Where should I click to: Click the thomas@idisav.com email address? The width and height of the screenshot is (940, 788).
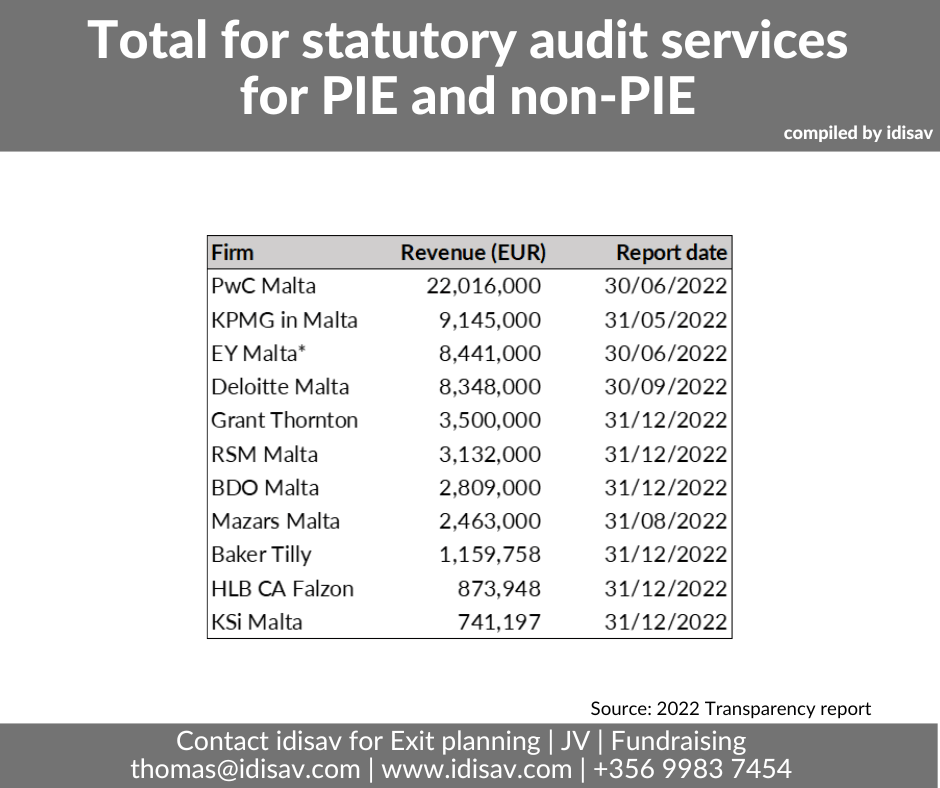pos(245,769)
